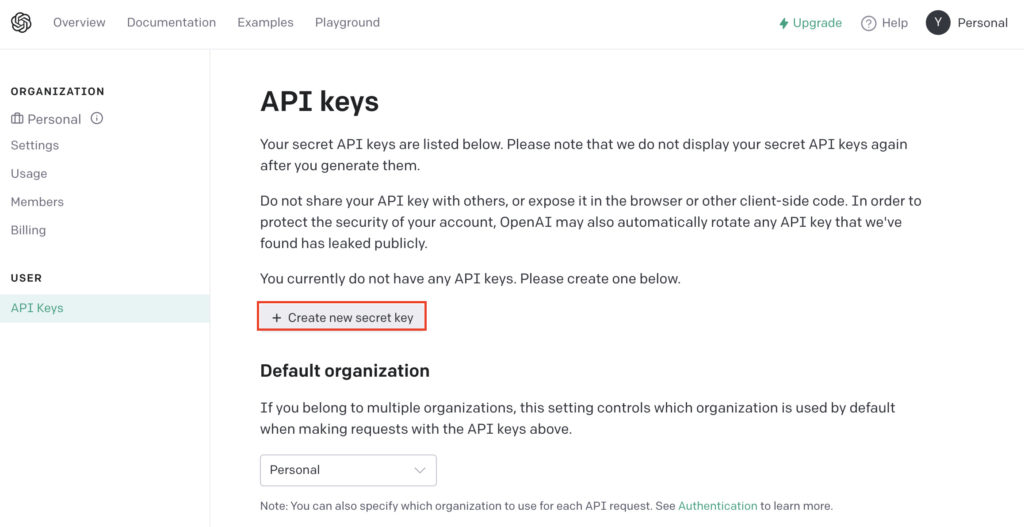Go to the Overview page
Image resolution: width=1024 pixels, height=527 pixels.
point(79,22)
